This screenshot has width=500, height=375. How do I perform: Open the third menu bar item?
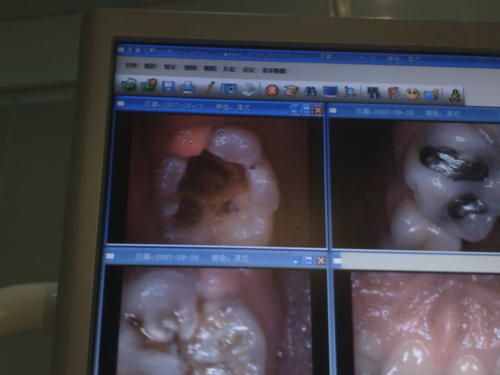tap(170, 66)
